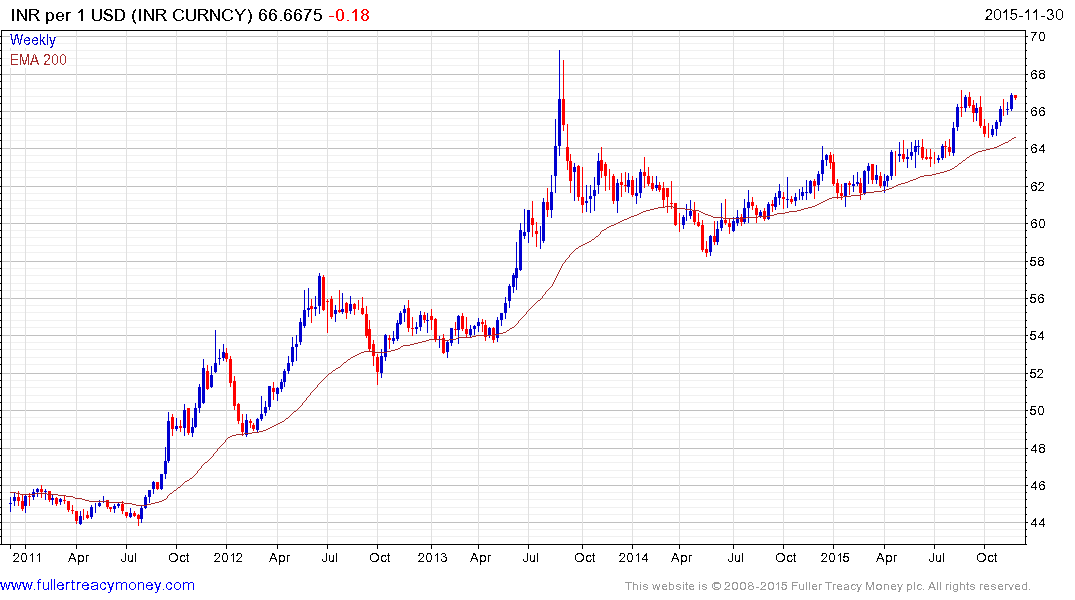Select the 66 y-axis price label
Image resolution: width=1075 pixels, height=600 pixels.
[1038, 112]
